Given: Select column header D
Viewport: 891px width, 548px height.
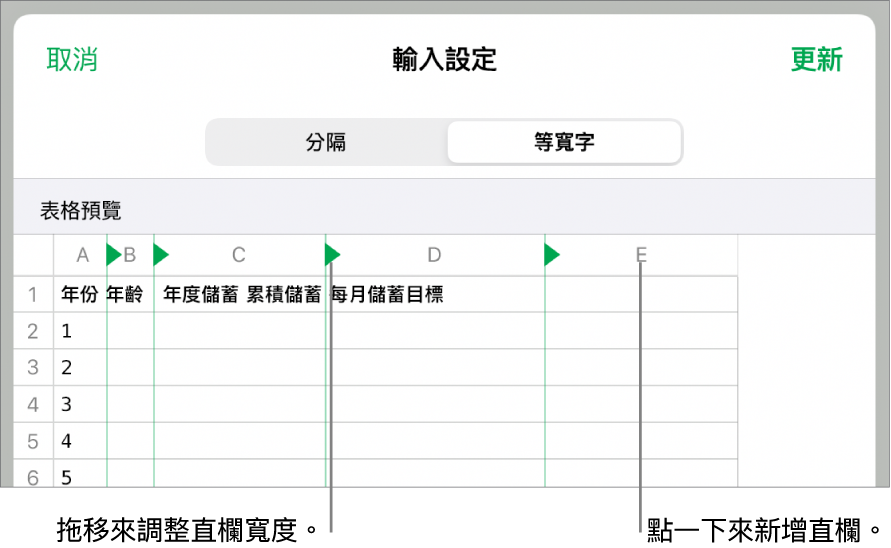Looking at the screenshot, I should [x=435, y=255].
